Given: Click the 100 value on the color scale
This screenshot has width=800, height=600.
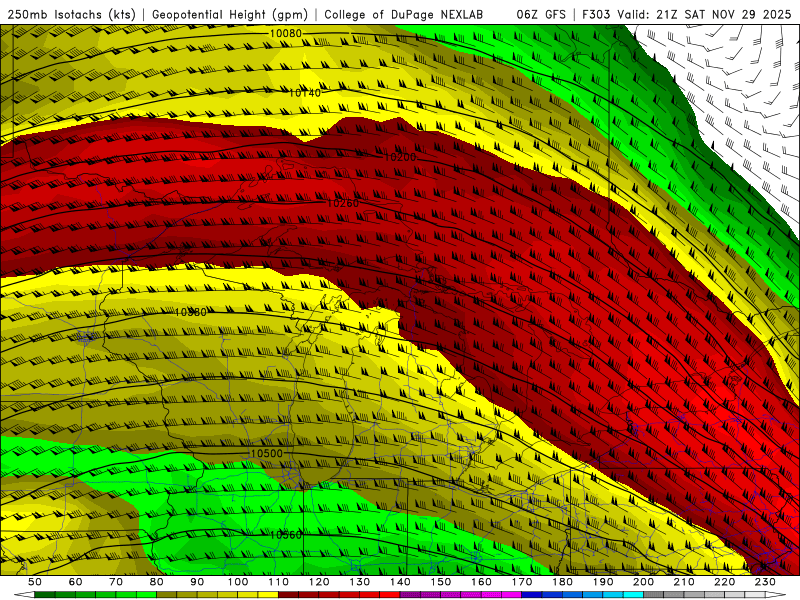Looking at the screenshot, I should [238, 582].
